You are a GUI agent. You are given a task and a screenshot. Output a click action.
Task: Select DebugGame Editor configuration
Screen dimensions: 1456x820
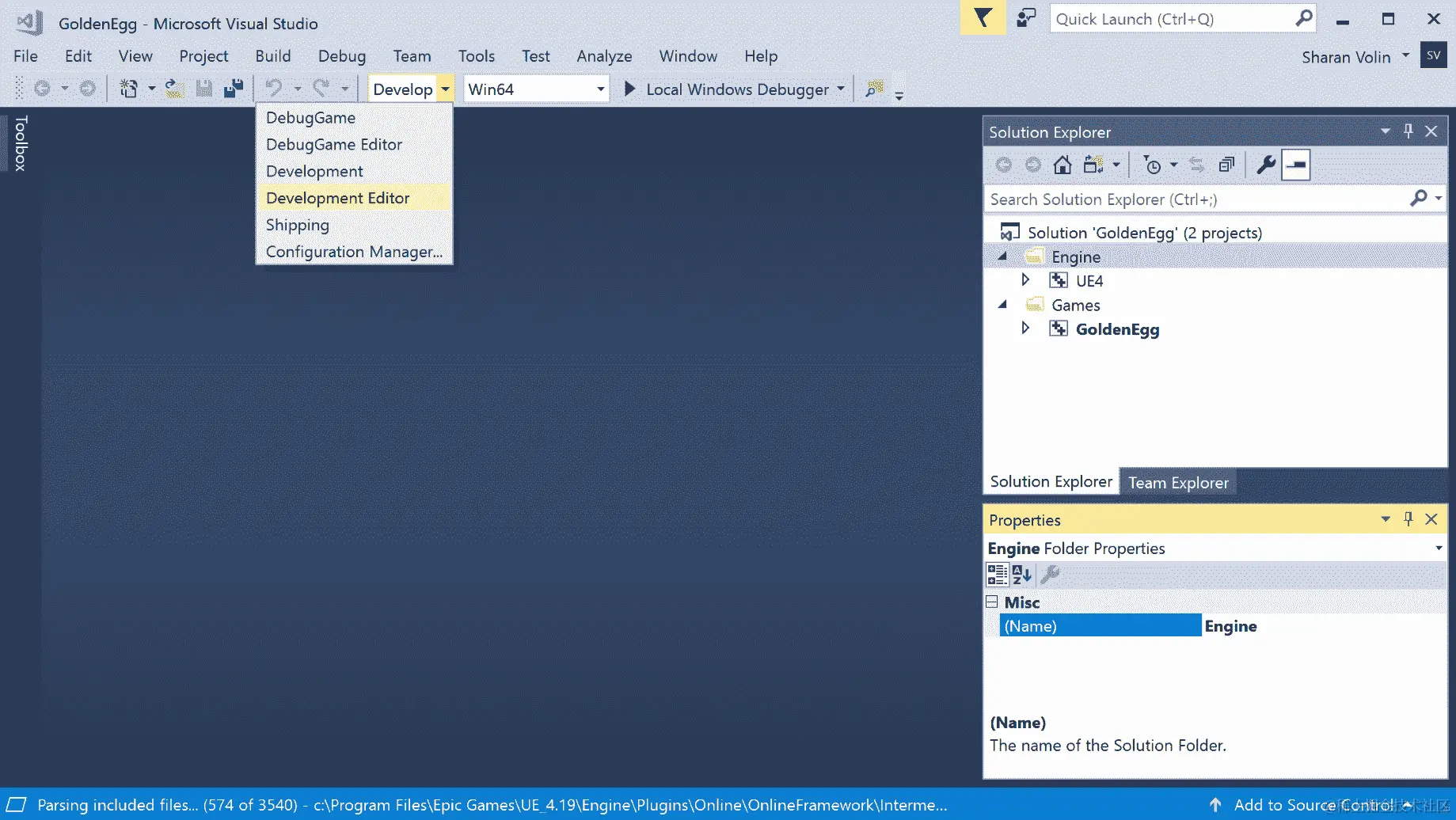pos(354,144)
